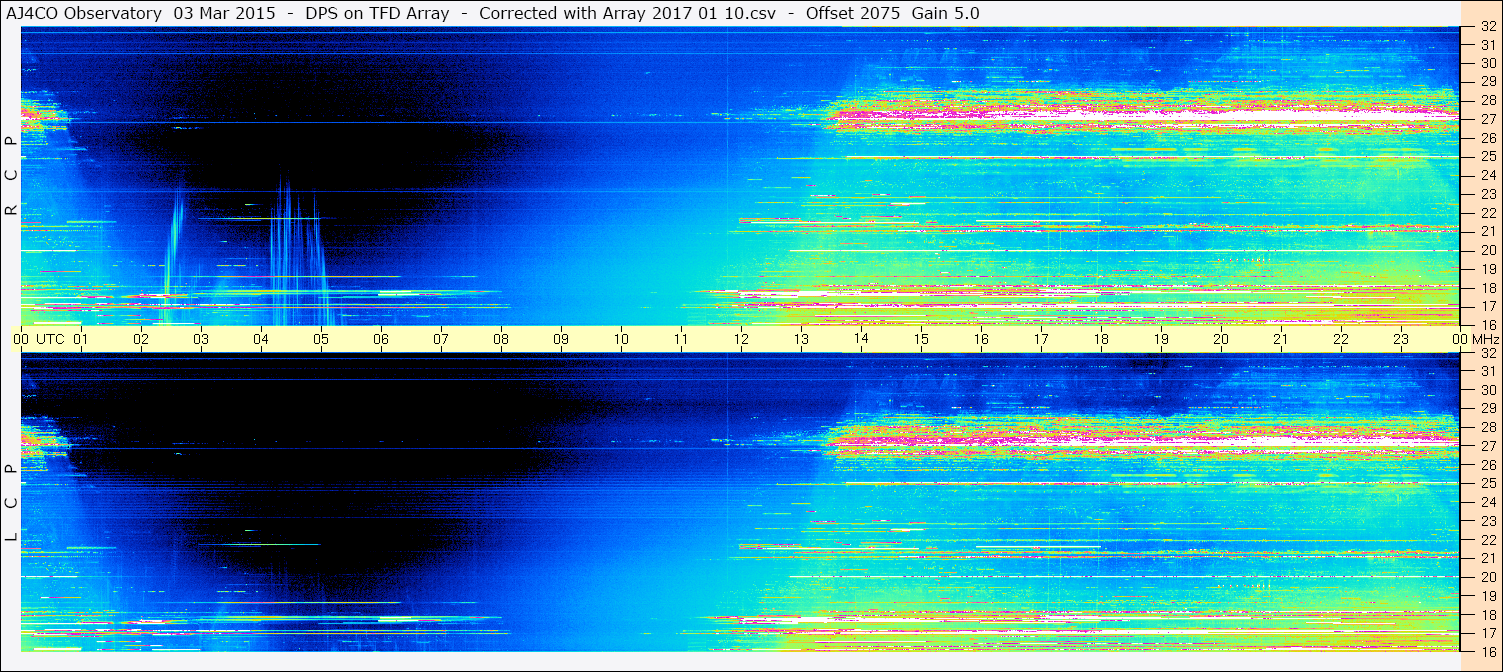Click the 18 MHz tick label, LCP panel
The width and height of the screenshot is (1503, 672).
pyautogui.click(x=1487, y=615)
